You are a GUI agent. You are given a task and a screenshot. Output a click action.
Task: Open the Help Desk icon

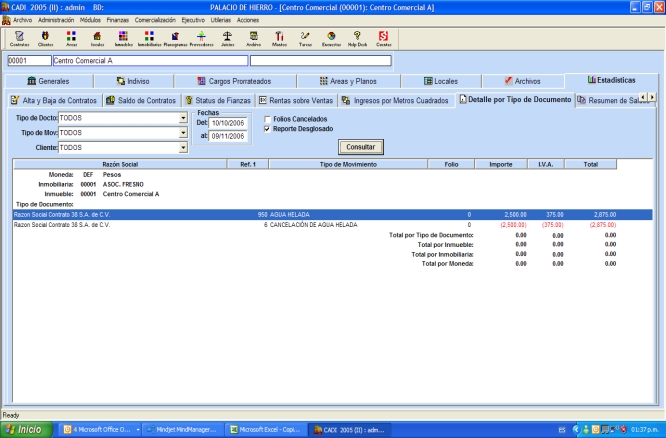[357, 39]
